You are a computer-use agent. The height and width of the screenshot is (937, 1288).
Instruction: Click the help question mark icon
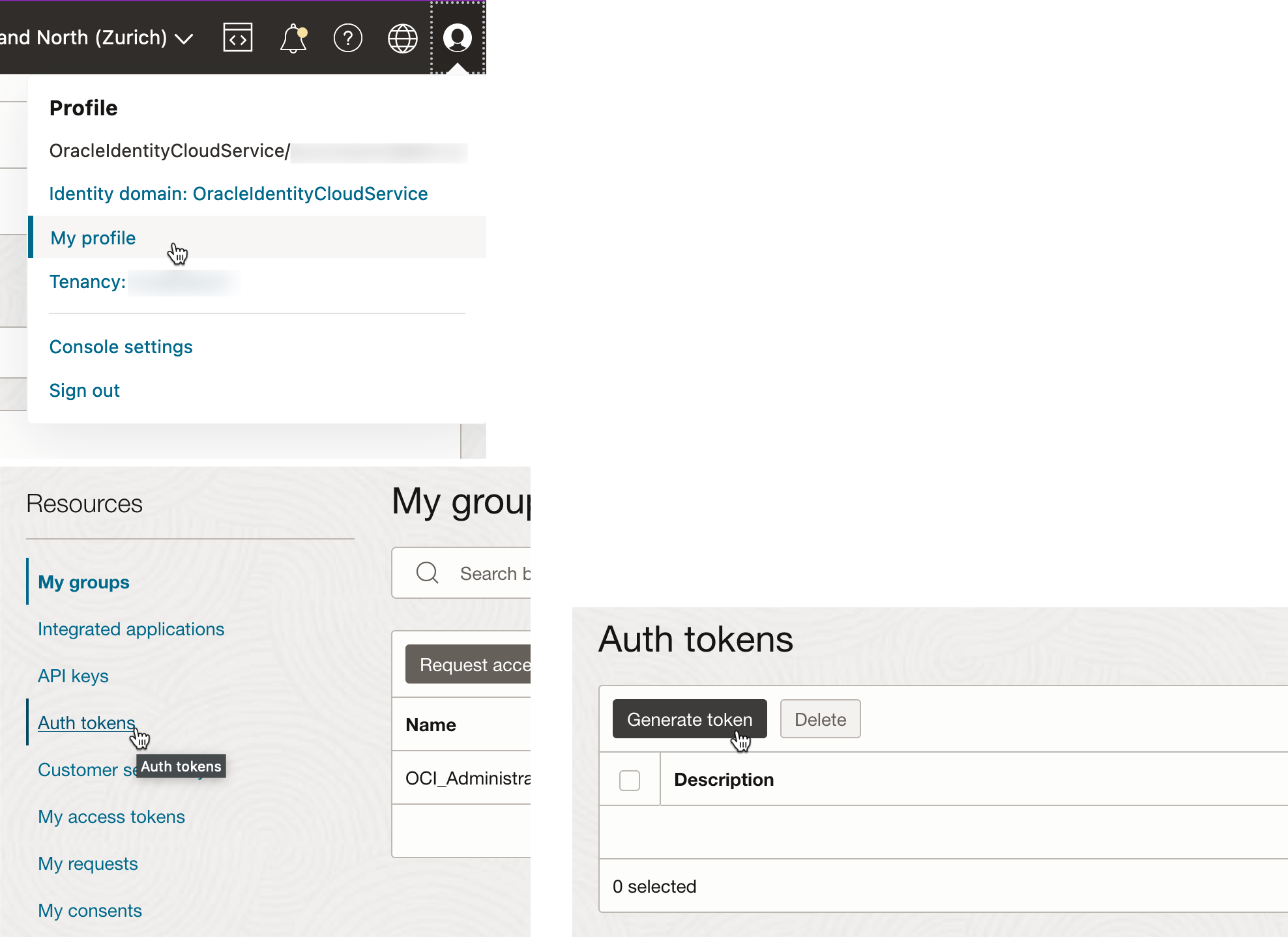tap(347, 38)
